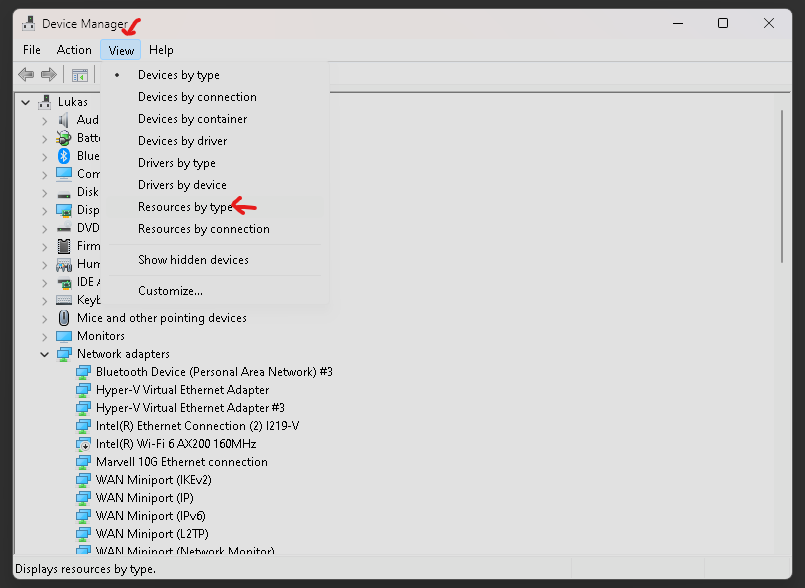This screenshot has width=805, height=588.
Task: Switch to Devices by connection view
Action: click(x=197, y=97)
